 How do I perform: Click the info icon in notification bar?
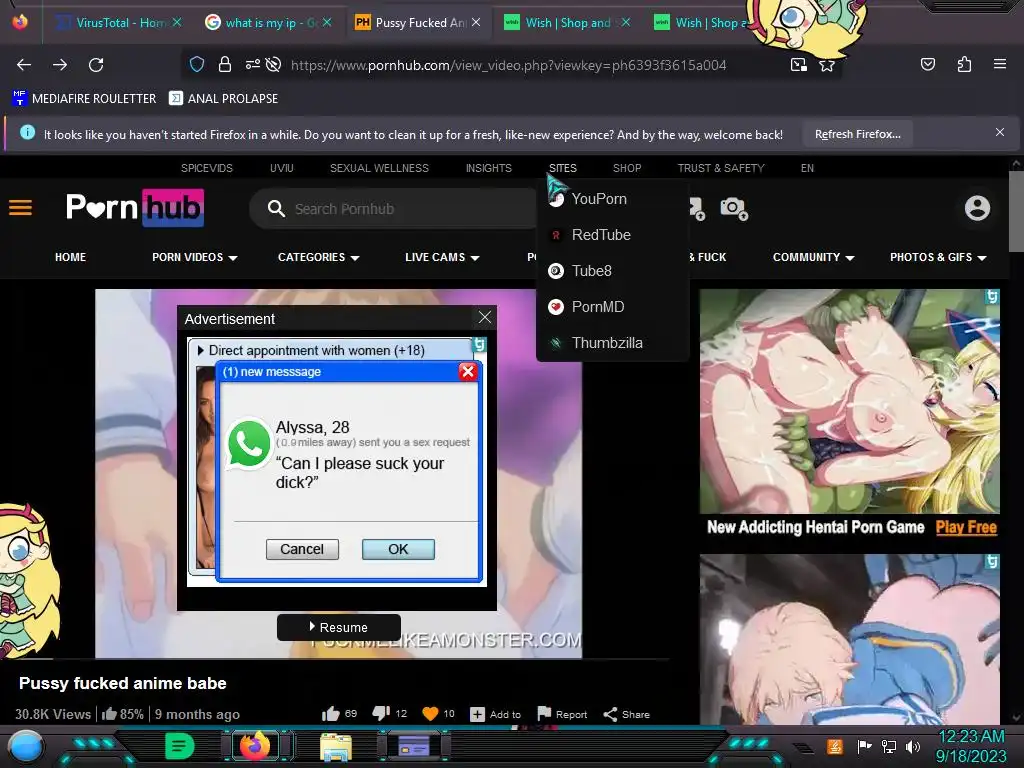(27, 133)
